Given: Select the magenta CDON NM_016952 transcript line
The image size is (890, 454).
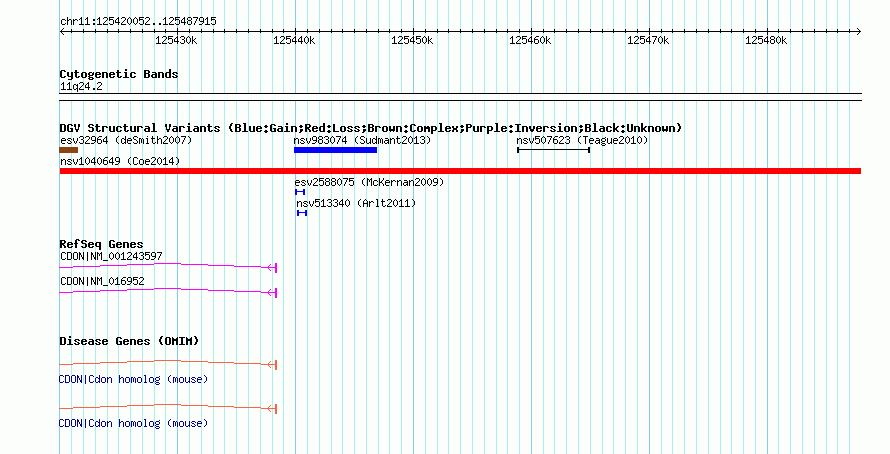Looking at the screenshot, I should [168, 291].
